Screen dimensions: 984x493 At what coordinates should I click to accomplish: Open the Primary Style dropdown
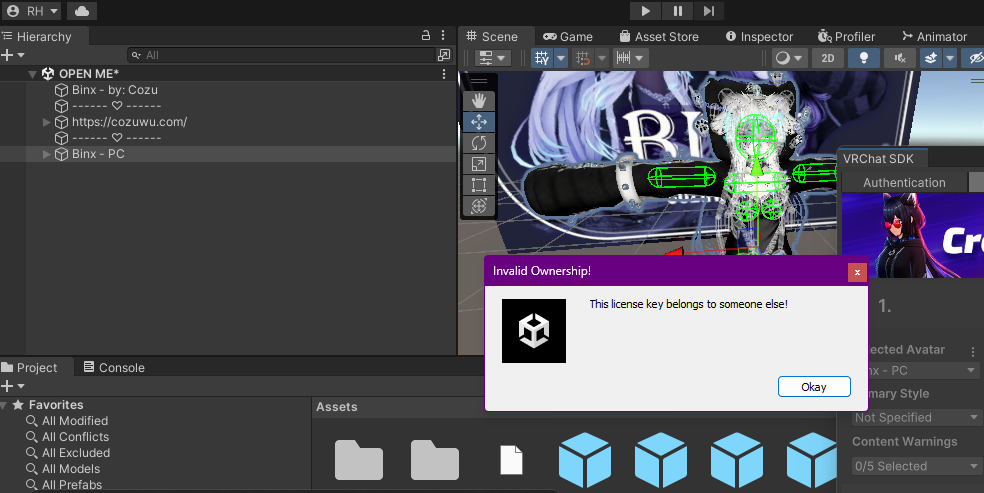point(916,417)
